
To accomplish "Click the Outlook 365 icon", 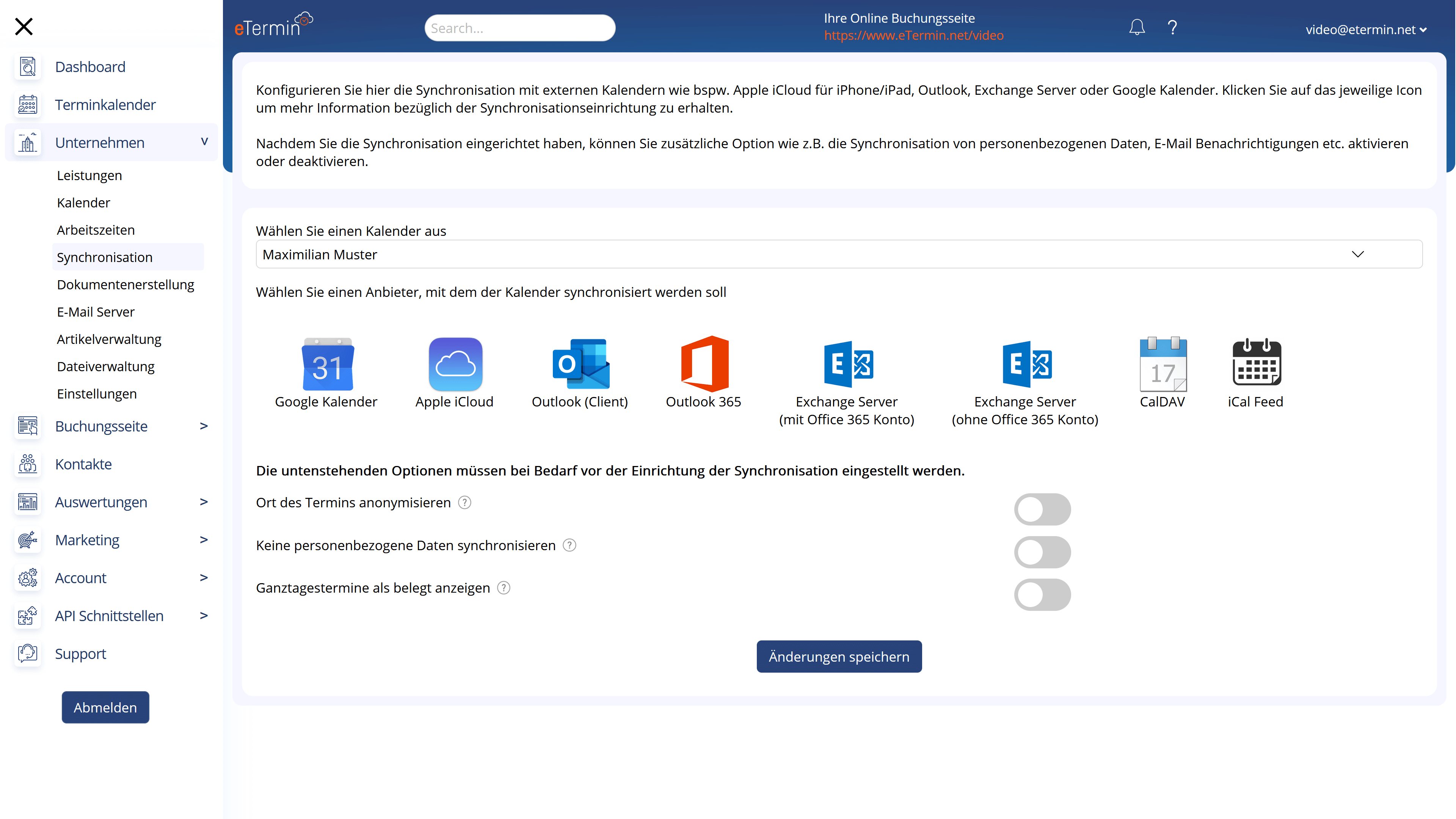I will click(x=704, y=364).
